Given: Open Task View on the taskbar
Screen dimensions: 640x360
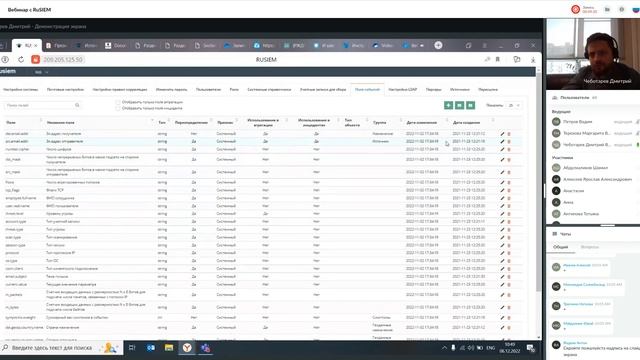Looking at the screenshot, I should click(x=132, y=348).
